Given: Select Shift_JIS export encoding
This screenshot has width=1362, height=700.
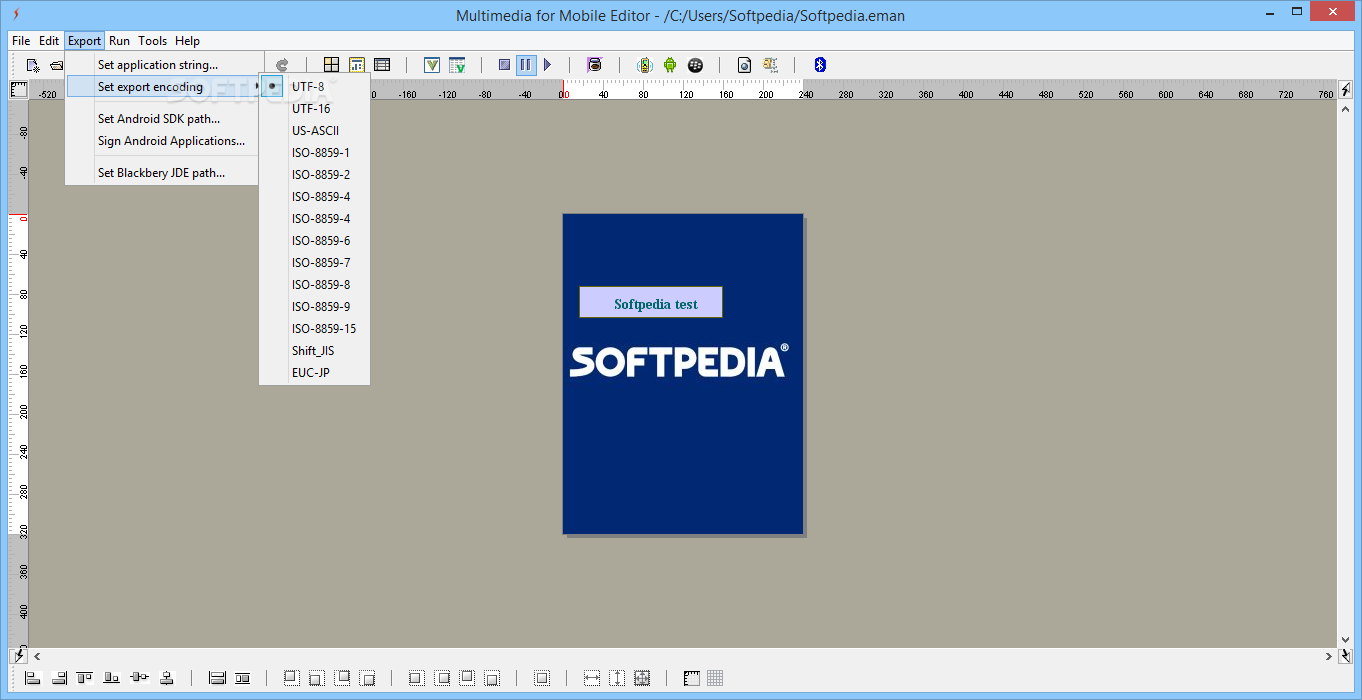Looking at the screenshot, I should 315,351.
